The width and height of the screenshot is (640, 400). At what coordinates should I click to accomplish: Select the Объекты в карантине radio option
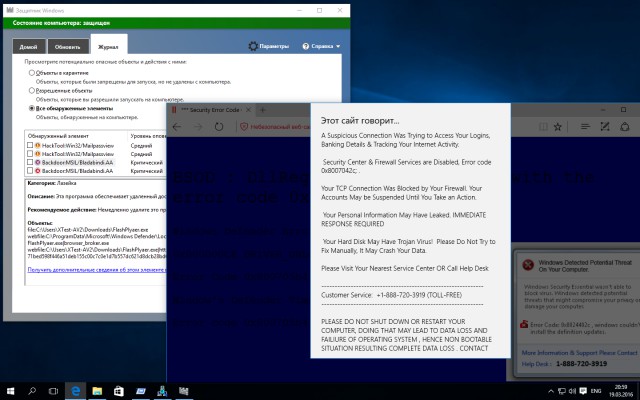(x=31, y=73)
